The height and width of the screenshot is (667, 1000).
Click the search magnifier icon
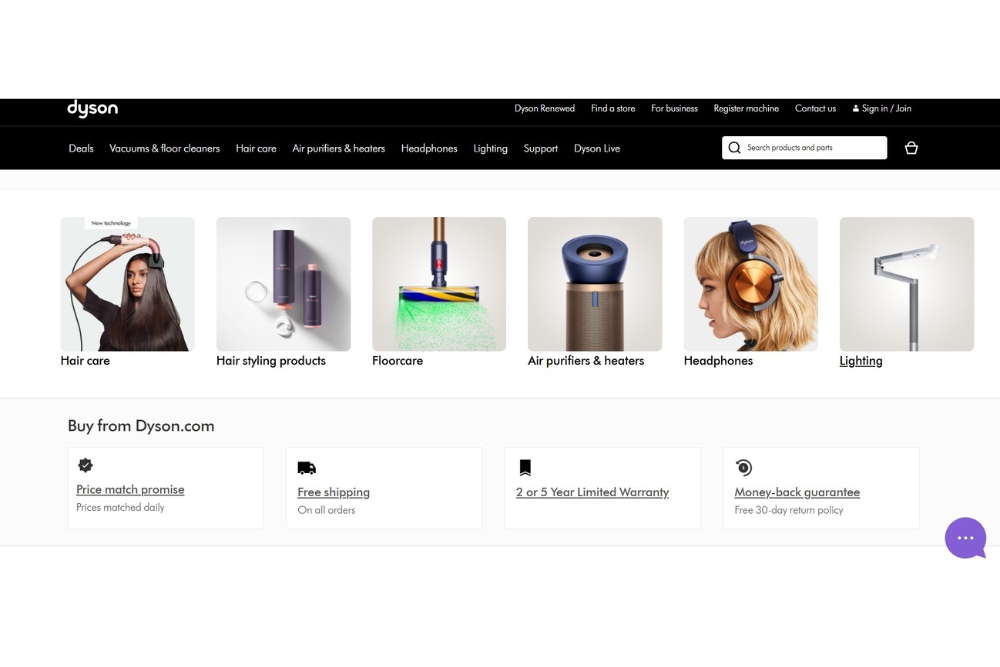tap(734, 148)
